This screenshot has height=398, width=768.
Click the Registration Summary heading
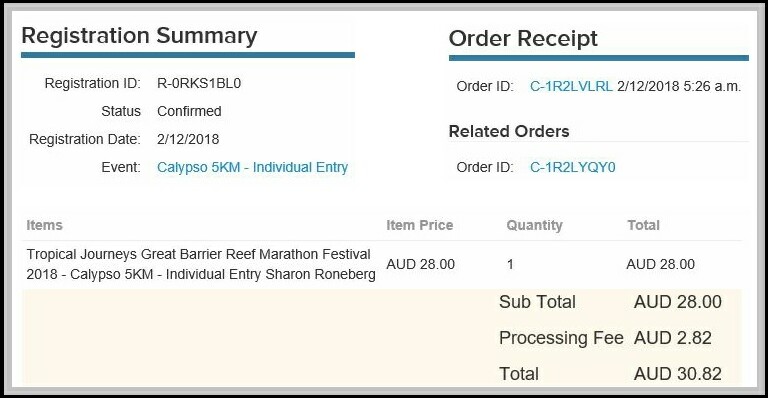pyautogui.click(x=139, y=36)
